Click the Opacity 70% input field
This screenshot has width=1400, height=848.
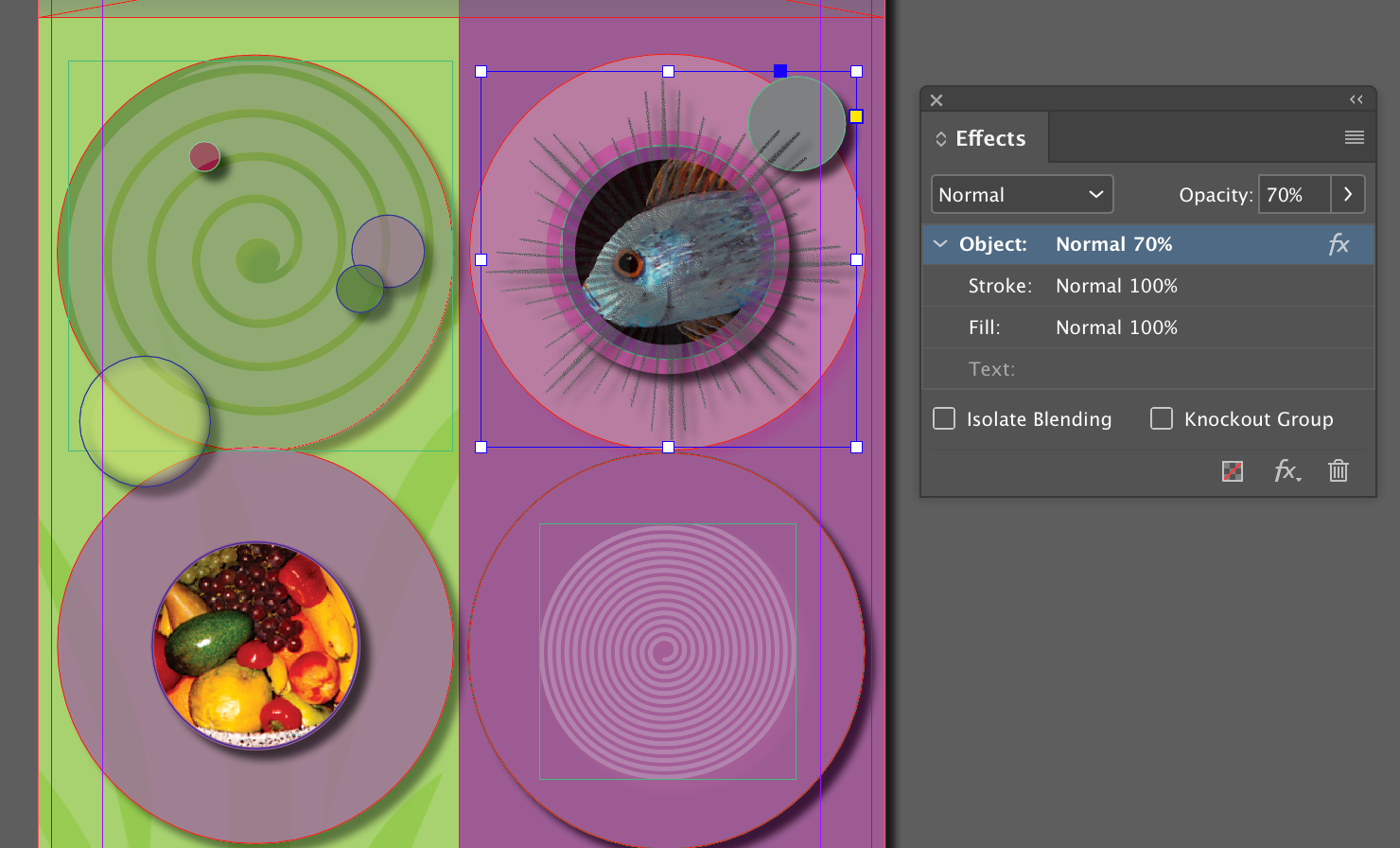tap(1294, 194)
